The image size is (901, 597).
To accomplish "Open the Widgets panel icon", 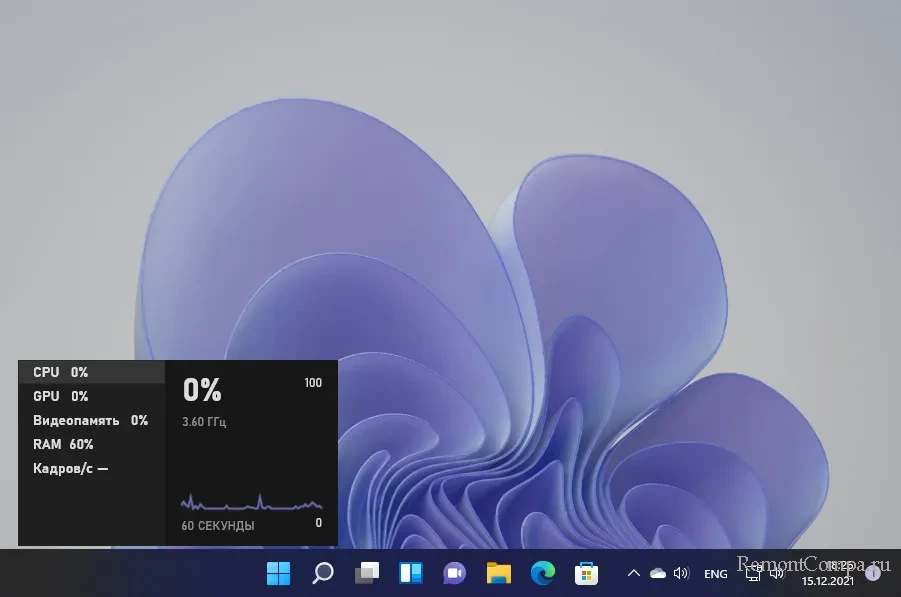I will 411,573.
